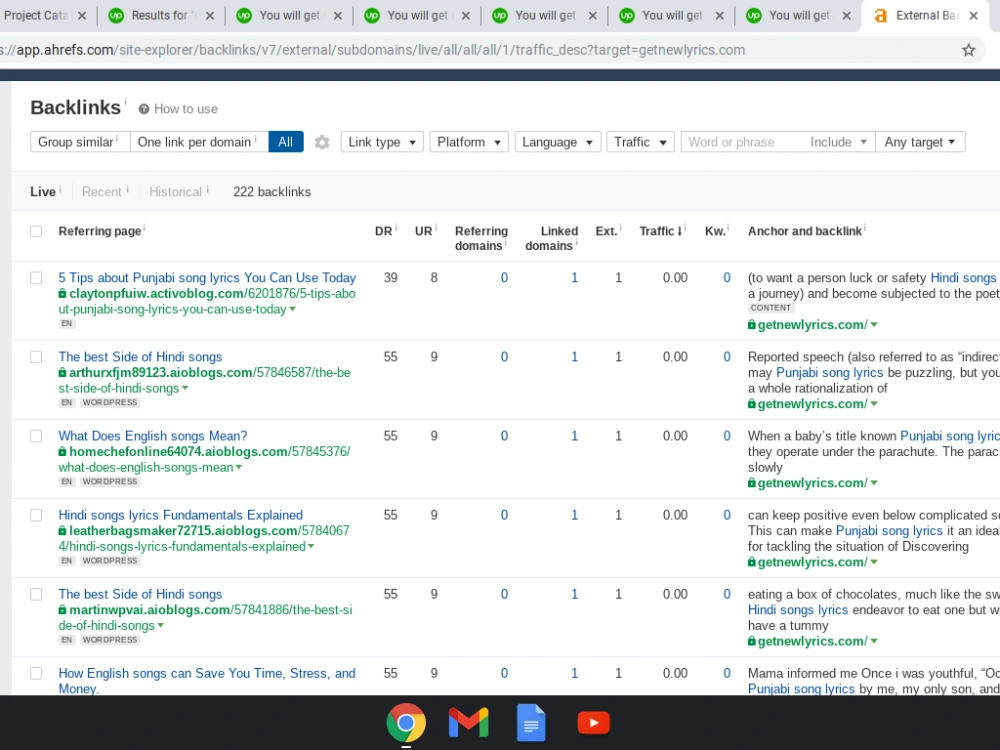Open What Does English songs Mean link
The image size is (1000, 750).
(x=152, y=436)
